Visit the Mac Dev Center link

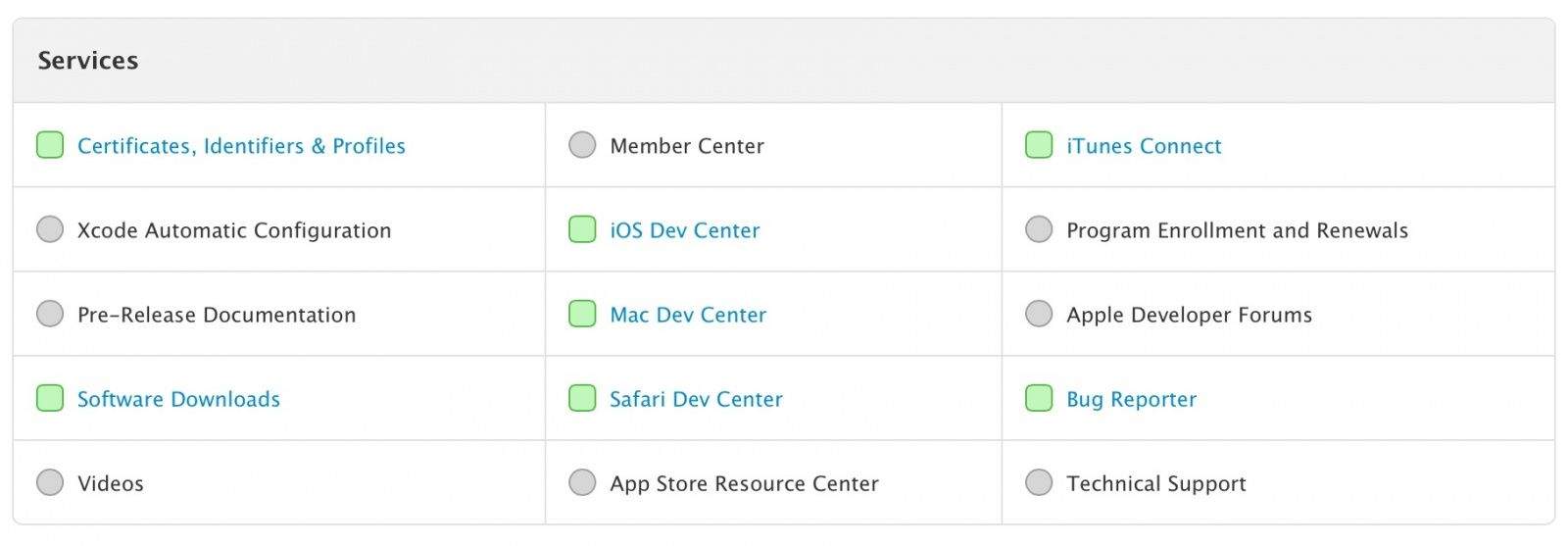(688, 315)
